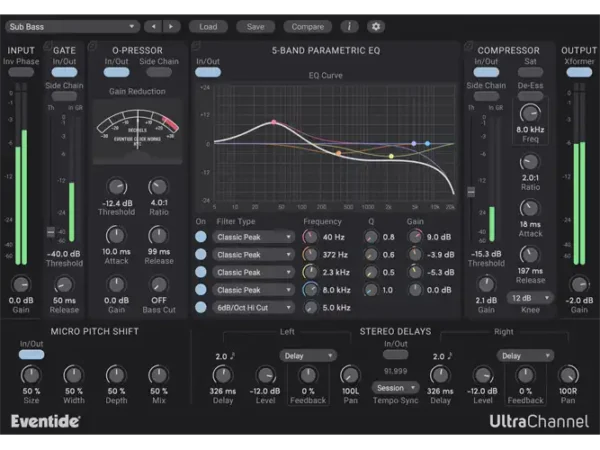Toggle the Gate In/Out switch
600x450 pixels.
pos(64,72)
